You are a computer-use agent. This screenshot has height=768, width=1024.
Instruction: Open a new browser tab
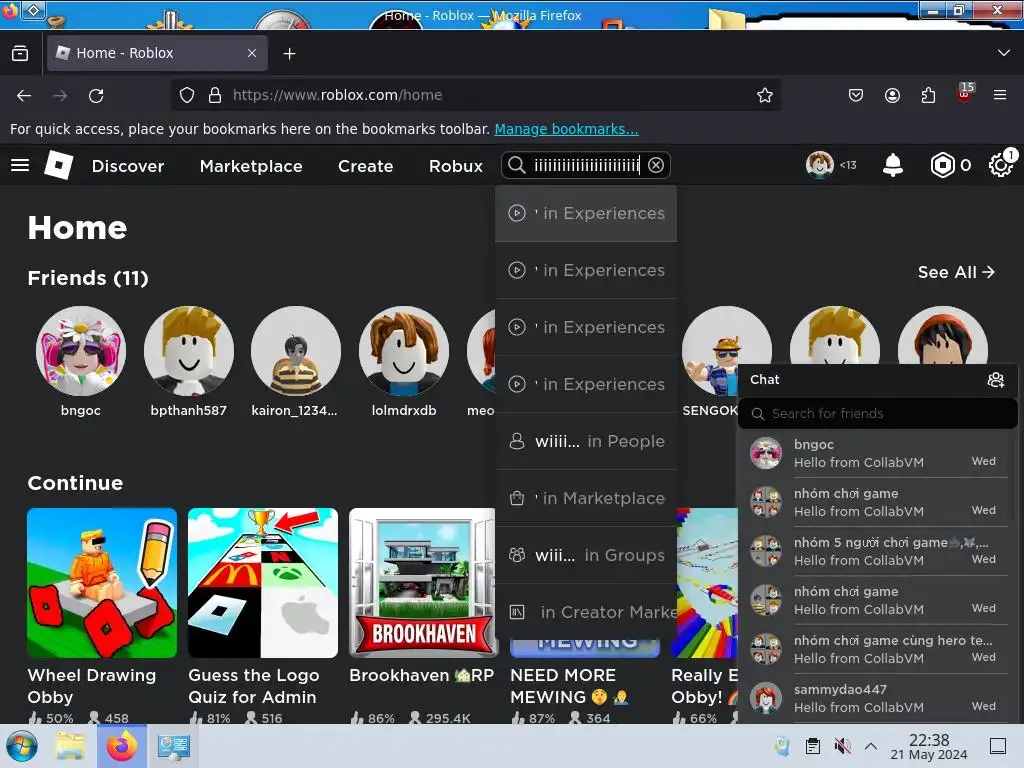click(289, 54)
